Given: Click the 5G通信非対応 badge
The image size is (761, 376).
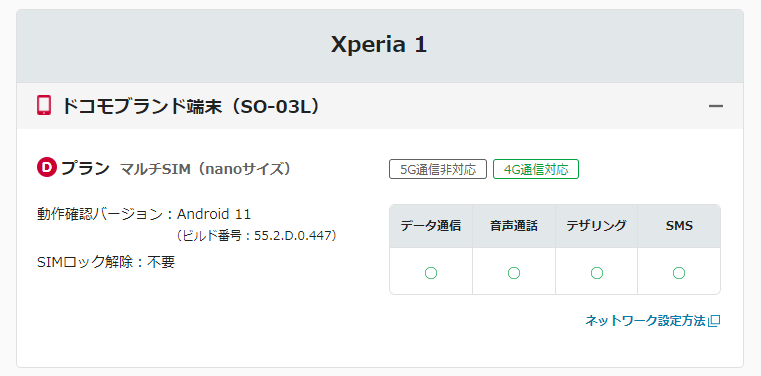Looking at the screenshot, I should 438,169.
